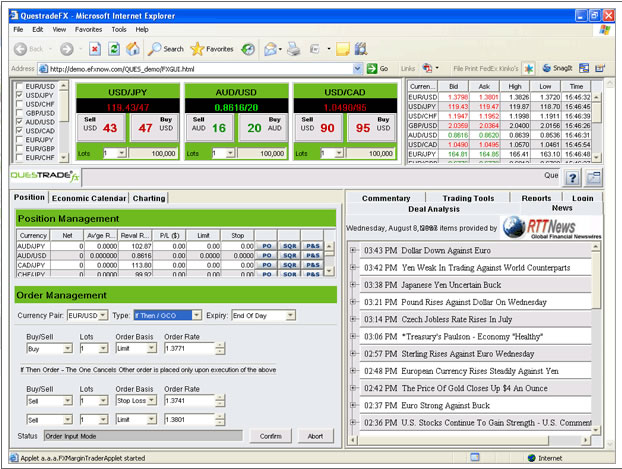Switch to the Charting tab

pos(149,198)
